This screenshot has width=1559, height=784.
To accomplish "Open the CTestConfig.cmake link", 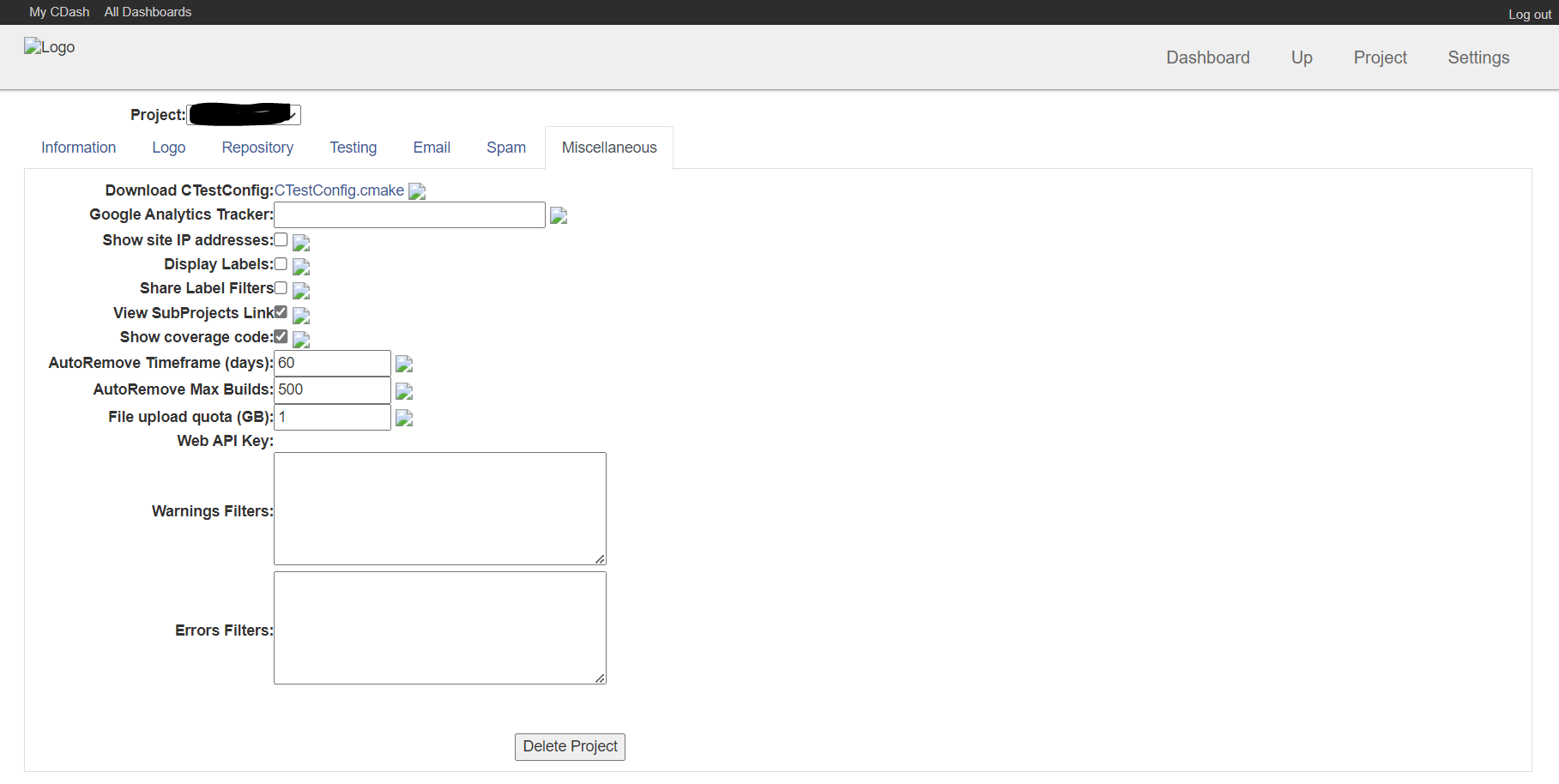I will tap(339, 190).
